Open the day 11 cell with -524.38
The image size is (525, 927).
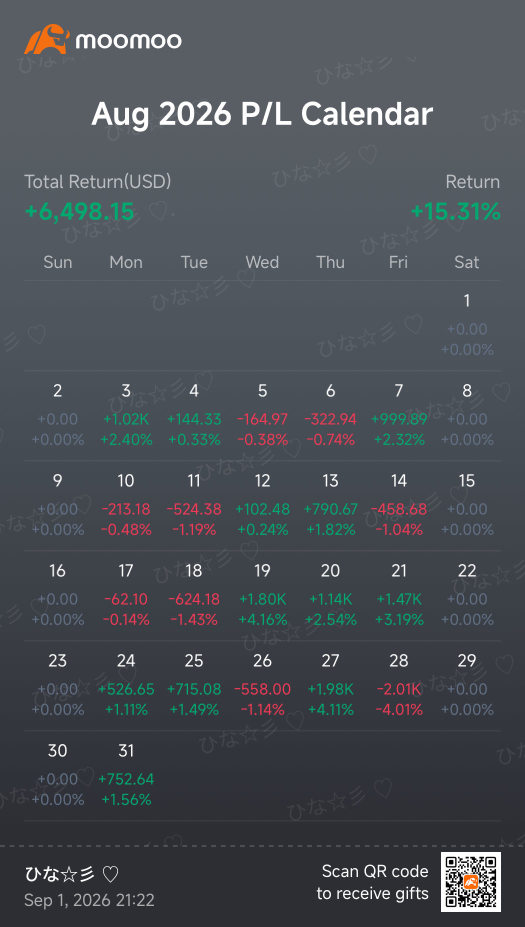194,507
